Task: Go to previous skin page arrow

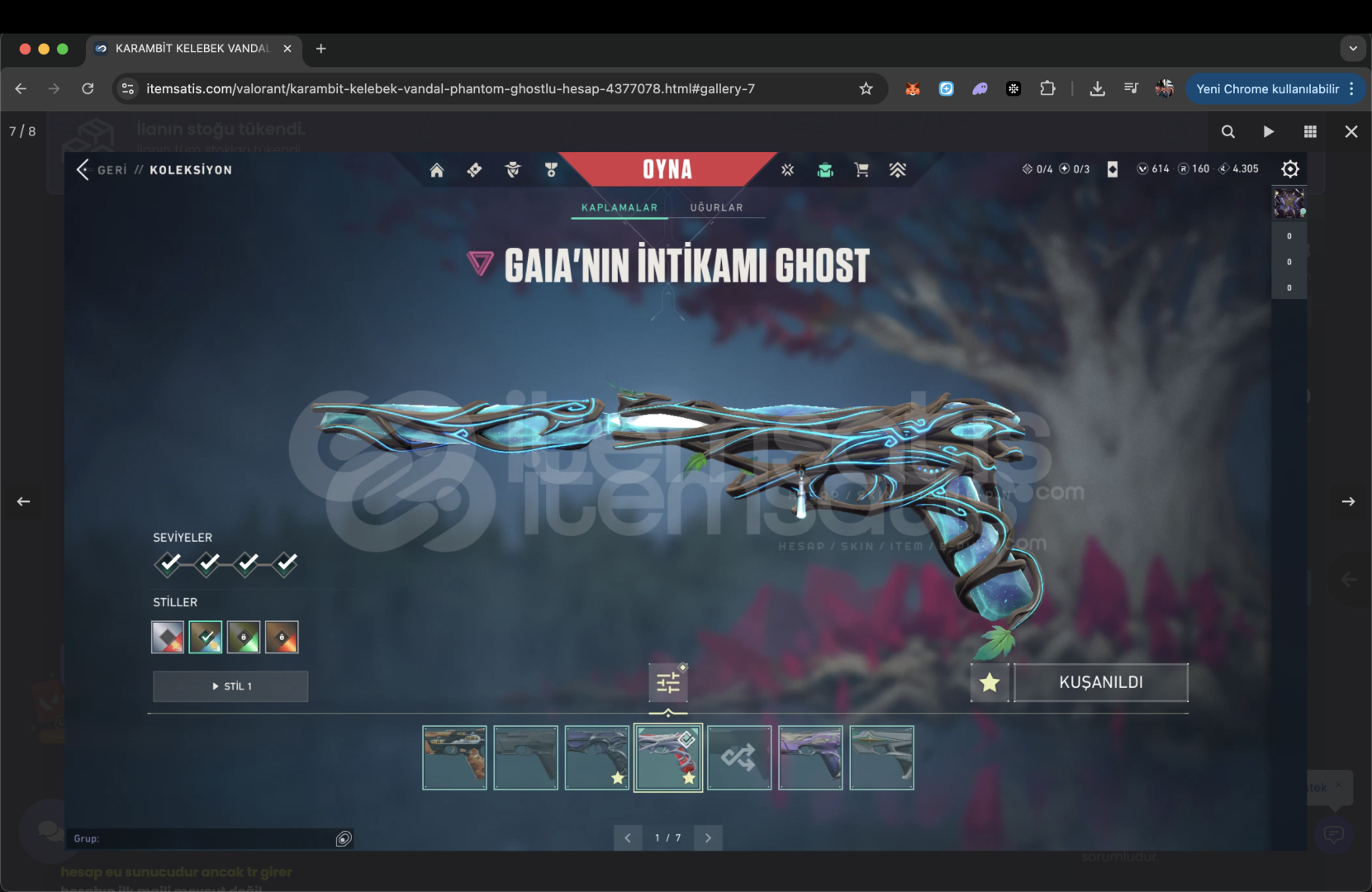Action: point(628,837)
